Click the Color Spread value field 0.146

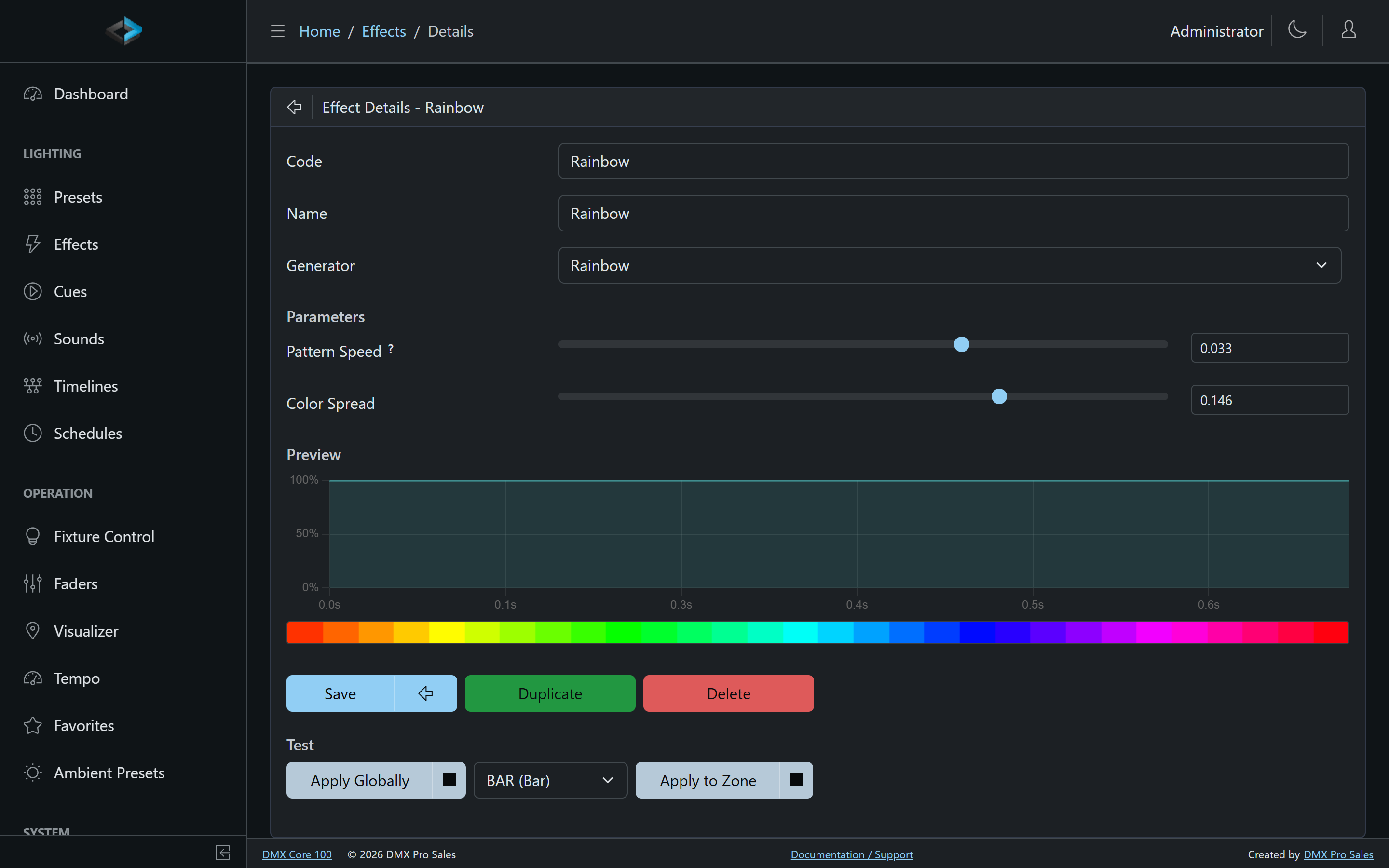(1269, 400)
